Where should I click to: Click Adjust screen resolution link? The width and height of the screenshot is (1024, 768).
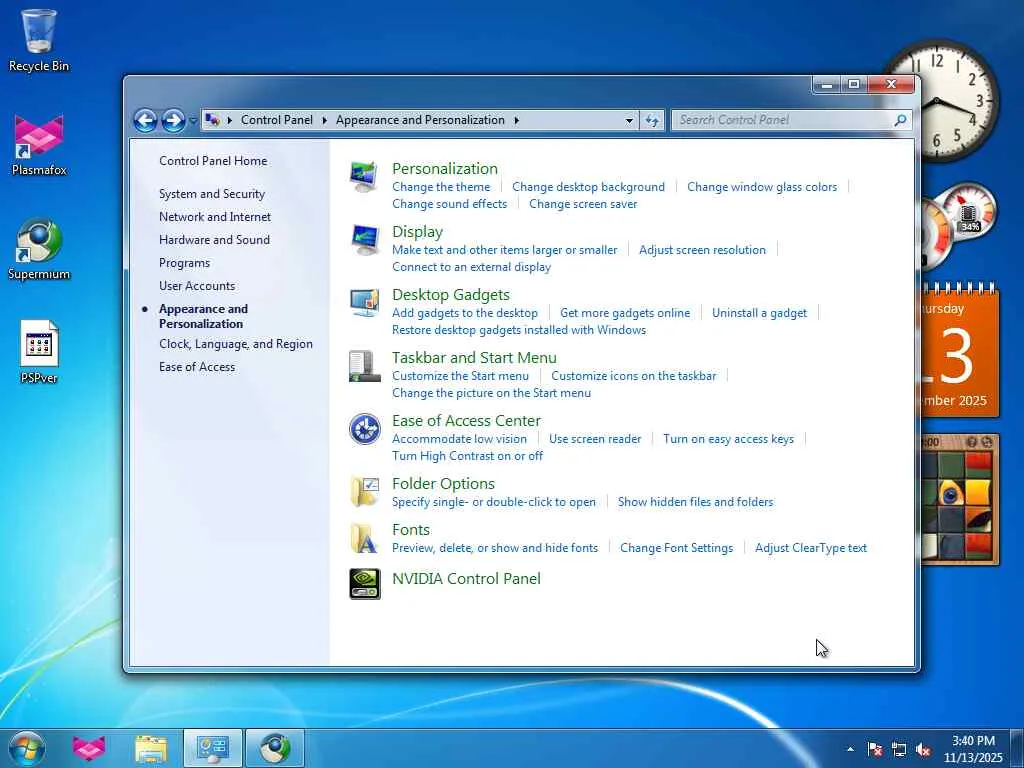pyautogui.click(x=702, y=249)
